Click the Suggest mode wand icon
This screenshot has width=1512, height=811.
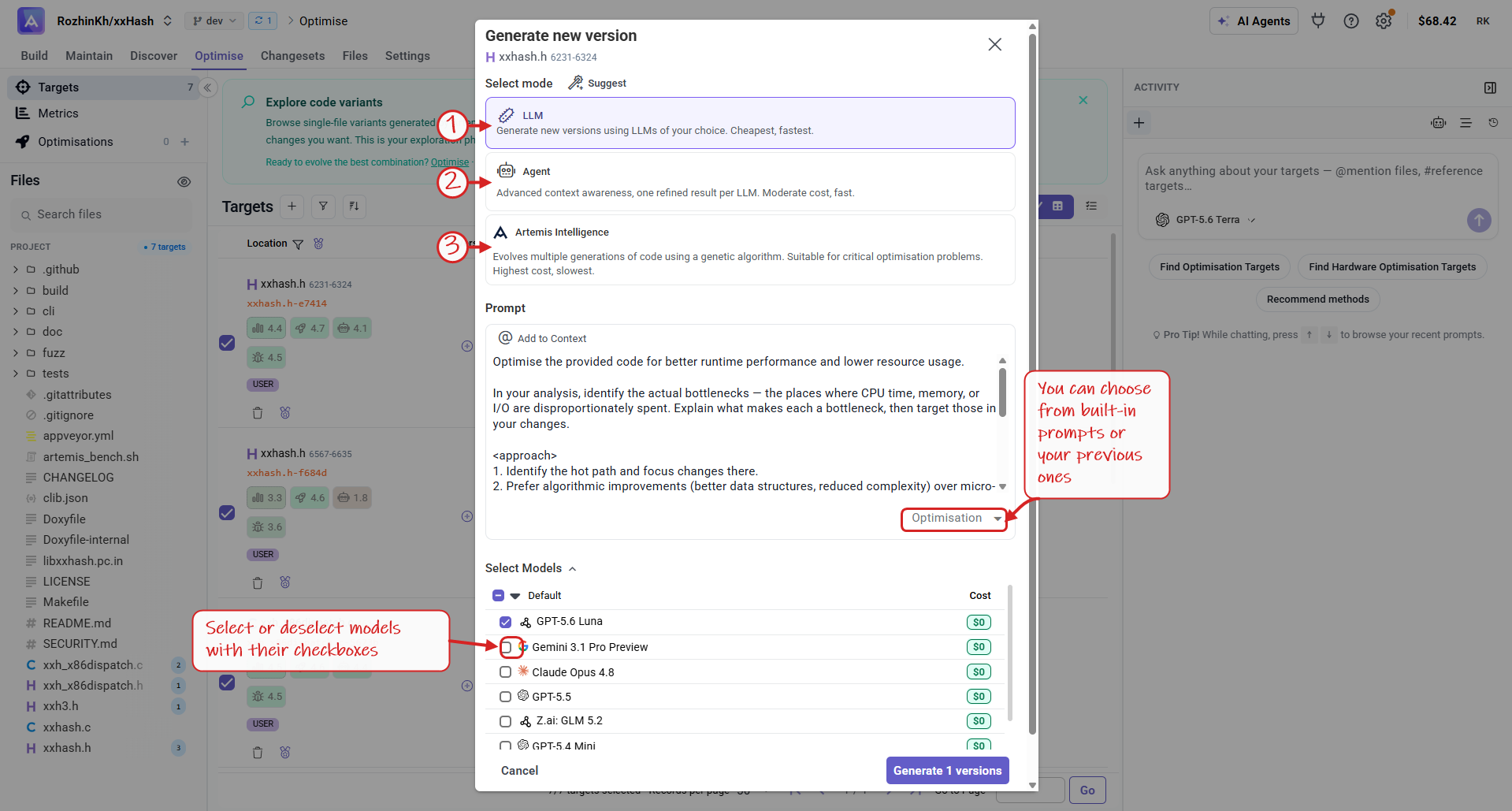(x=576, y=83)
